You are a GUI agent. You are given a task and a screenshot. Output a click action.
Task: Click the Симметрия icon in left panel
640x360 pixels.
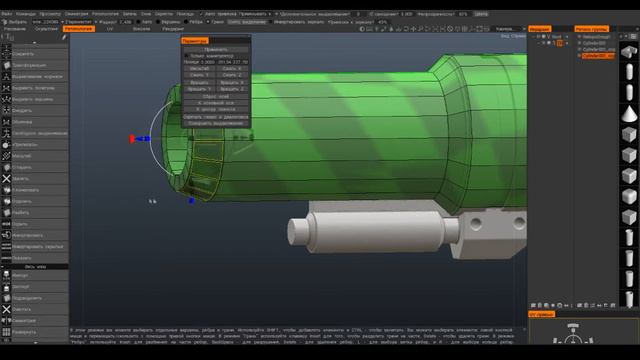click(x=6, y=321)
